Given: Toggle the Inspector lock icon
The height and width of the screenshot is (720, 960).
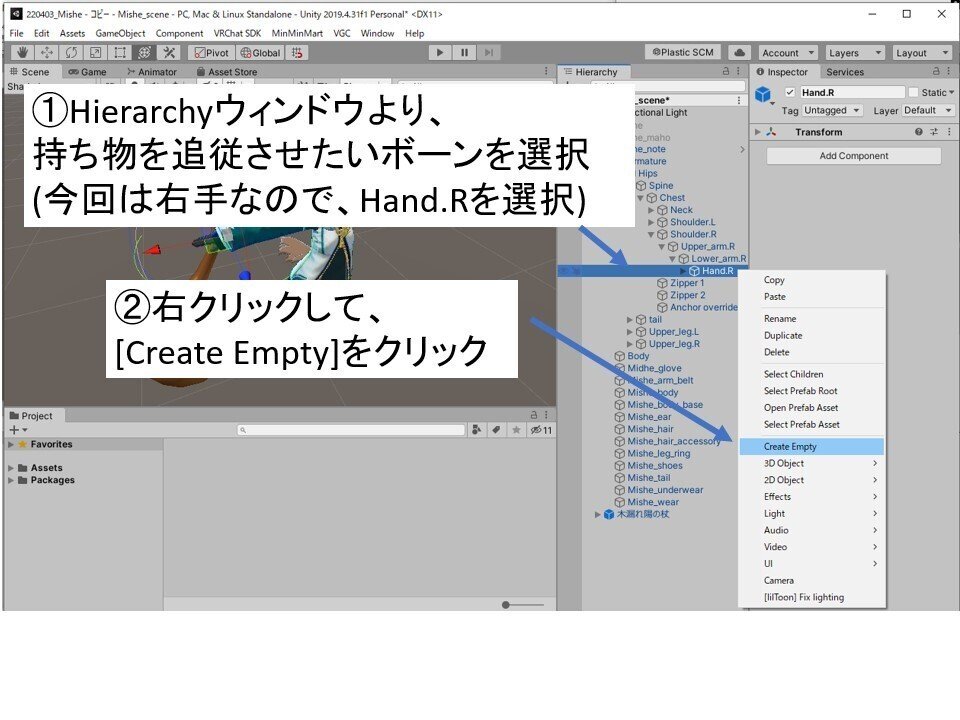Looking at the screenshot, I should [x=936, y=71].
